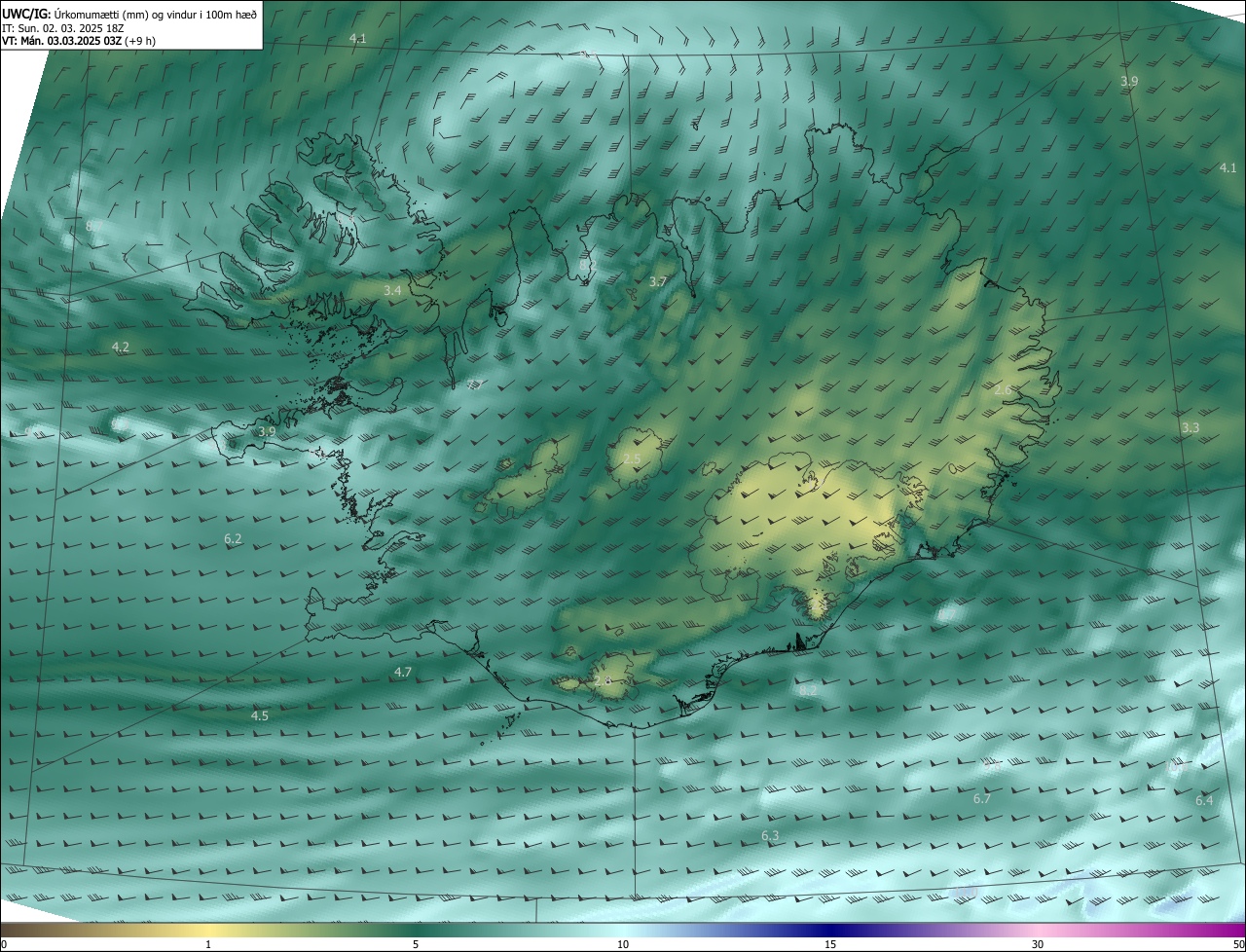
Task: Click the "10" tick label of the colour scale
Action: (x=623, y=944)
